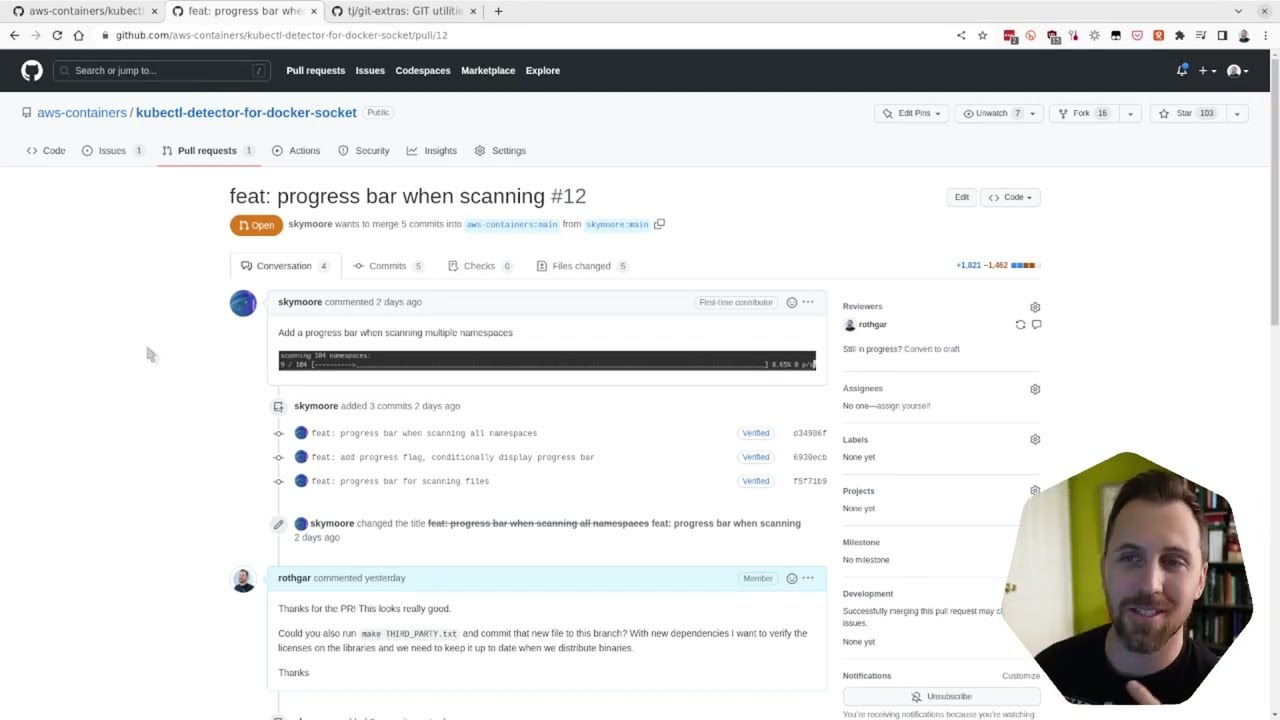Viewport: 1280px width, 720px height.
Task: Switch to the Checks tab
Action: 480,266
